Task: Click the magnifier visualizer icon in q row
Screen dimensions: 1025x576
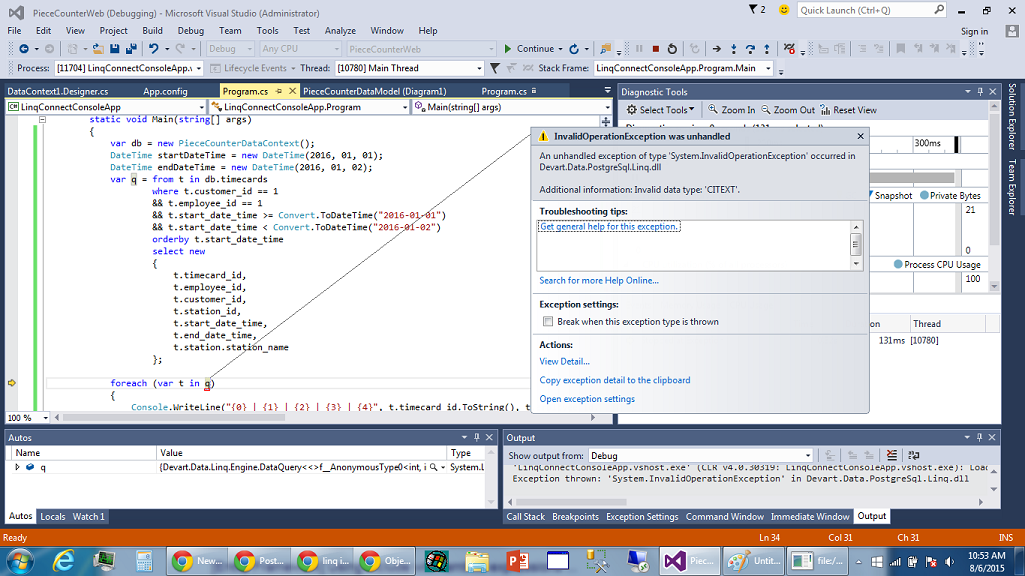Action: 433,467
